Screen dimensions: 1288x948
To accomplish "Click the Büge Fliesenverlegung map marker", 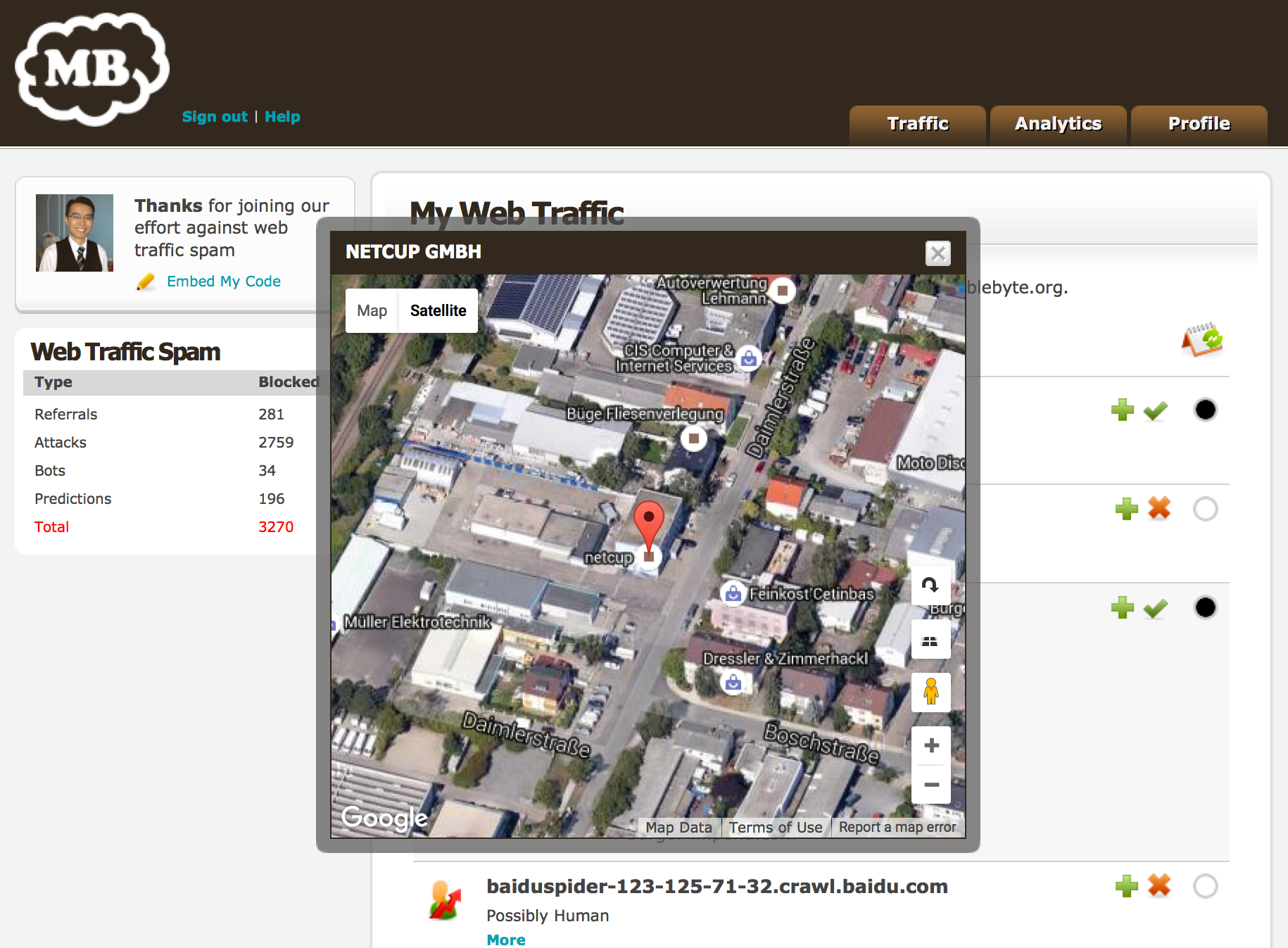I will pos(693,438).
